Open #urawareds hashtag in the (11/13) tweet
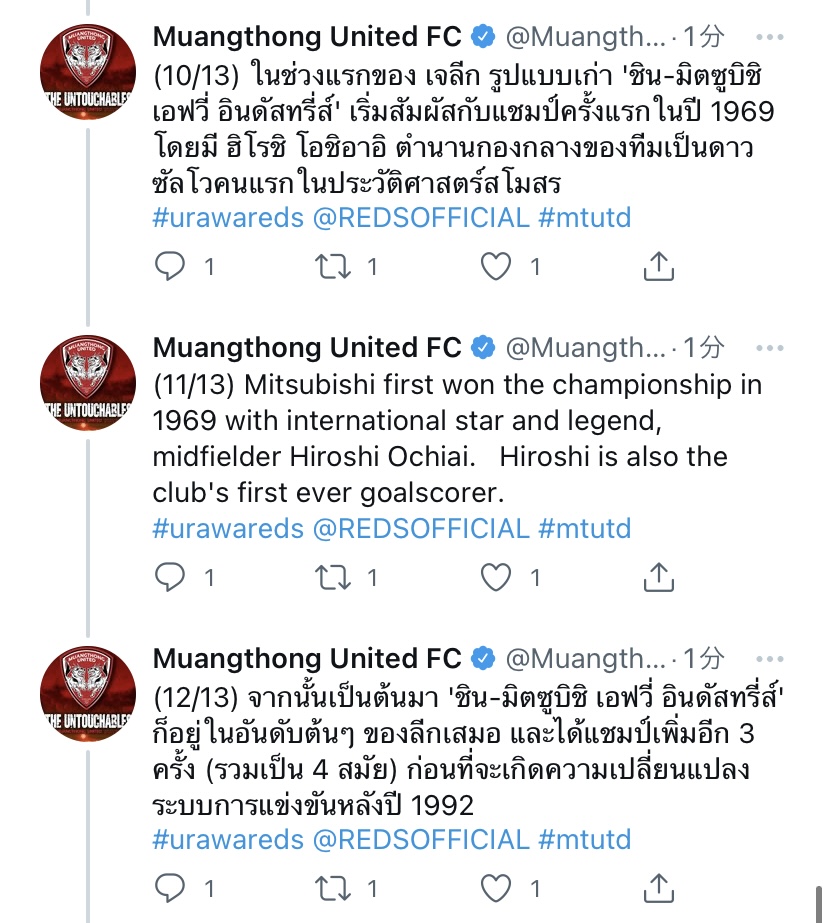828x923 pixels. pyautogui.click(x=228, y=528)
